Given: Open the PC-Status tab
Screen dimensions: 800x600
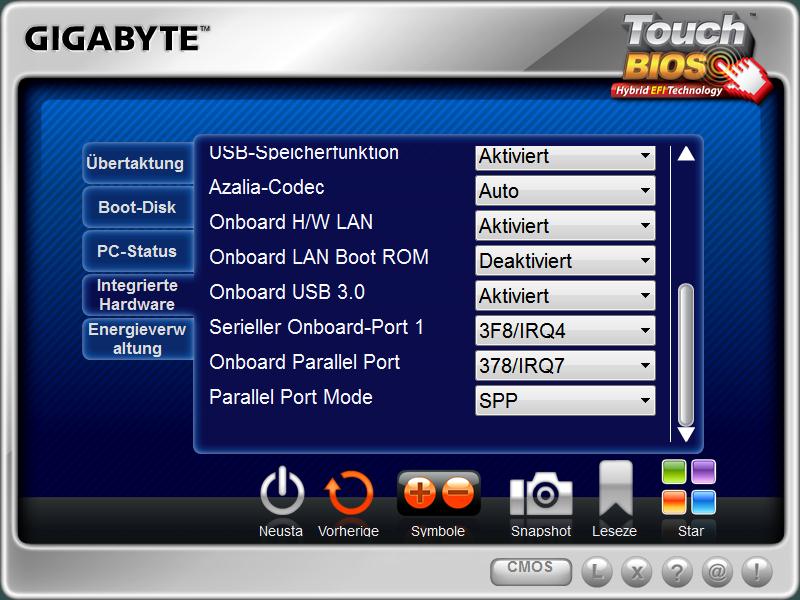Looking at the screenshot, I should click(x=138, y=251).
